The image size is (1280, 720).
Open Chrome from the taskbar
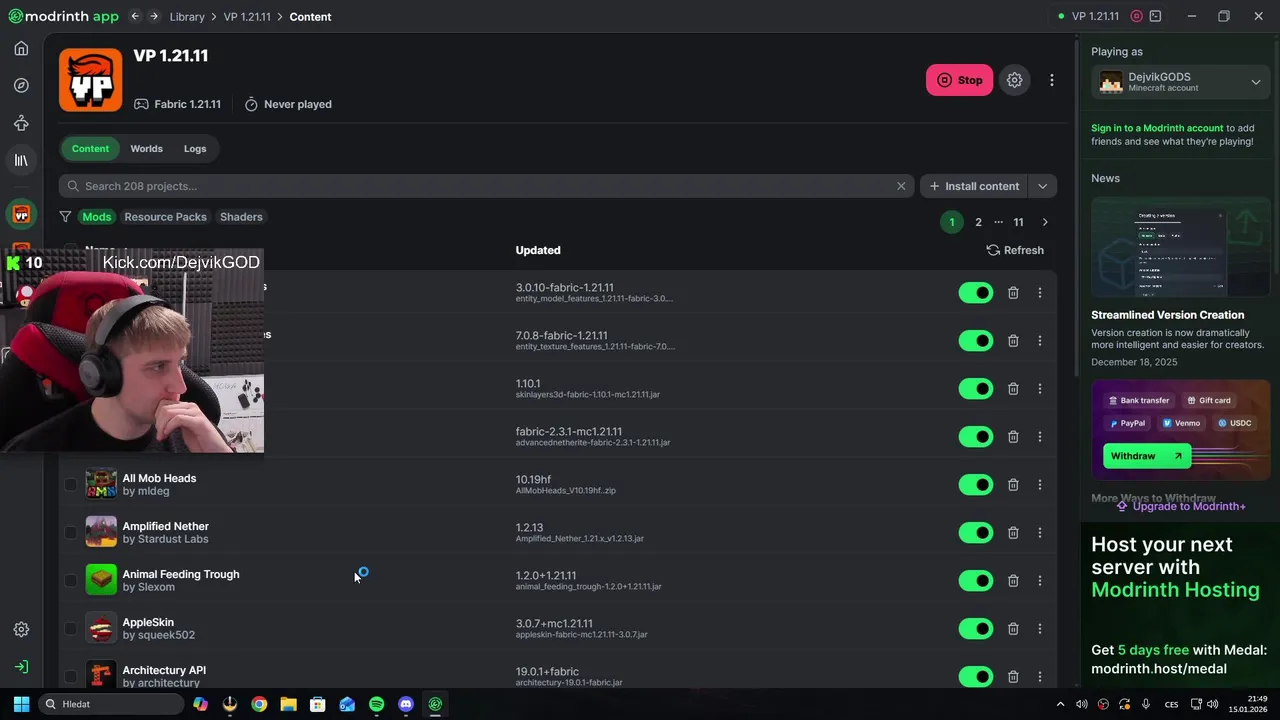[x=259, y=704]
